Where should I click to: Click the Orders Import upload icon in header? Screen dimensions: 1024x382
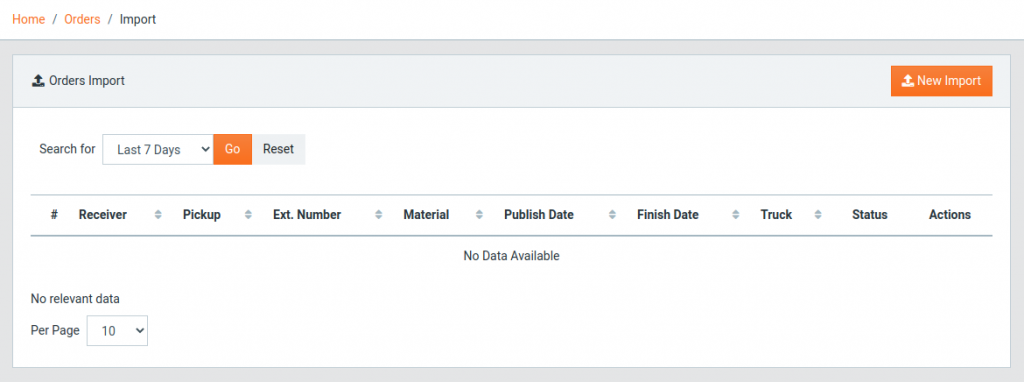pos(38,81)
